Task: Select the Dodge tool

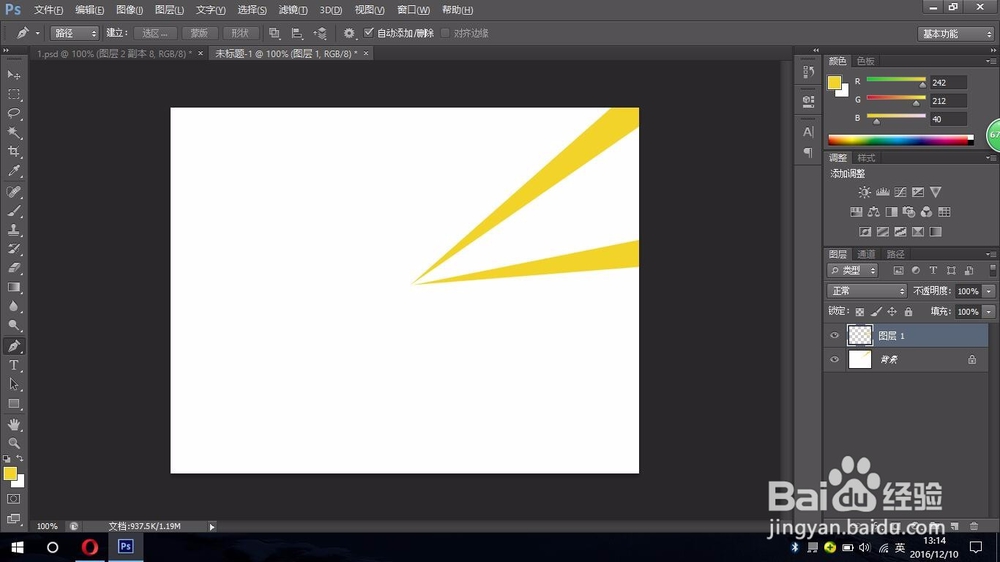Action: (14, 325)
